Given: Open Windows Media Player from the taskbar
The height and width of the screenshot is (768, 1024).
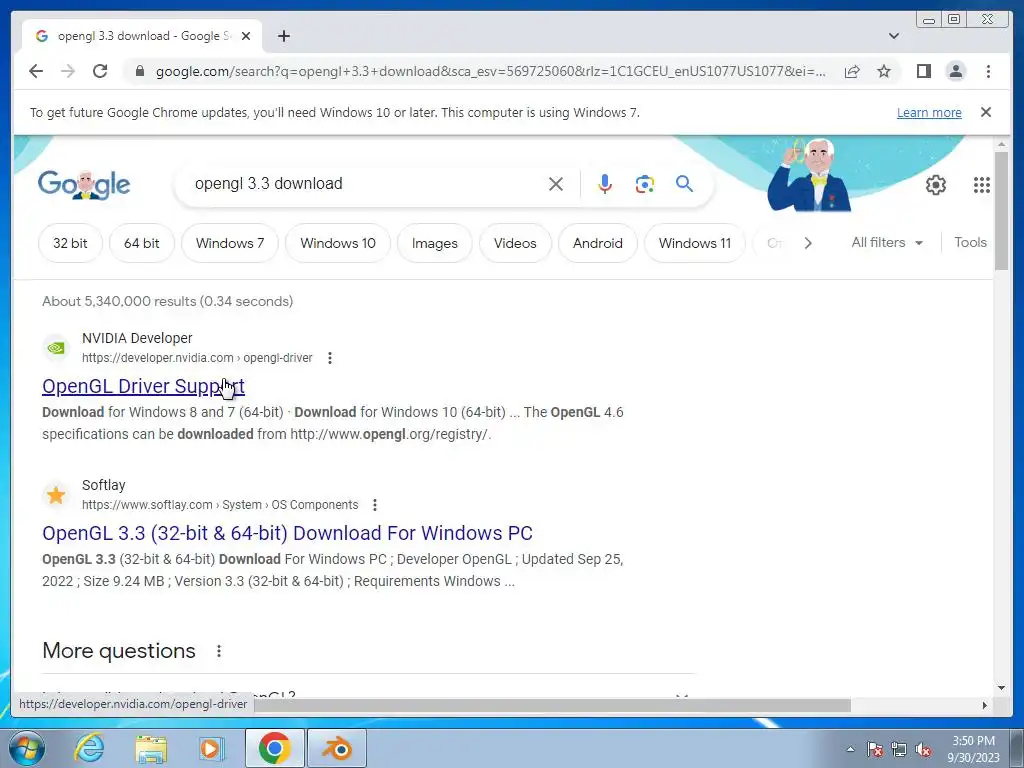Looking at the screenshot, I should click(x=212, y=748).
